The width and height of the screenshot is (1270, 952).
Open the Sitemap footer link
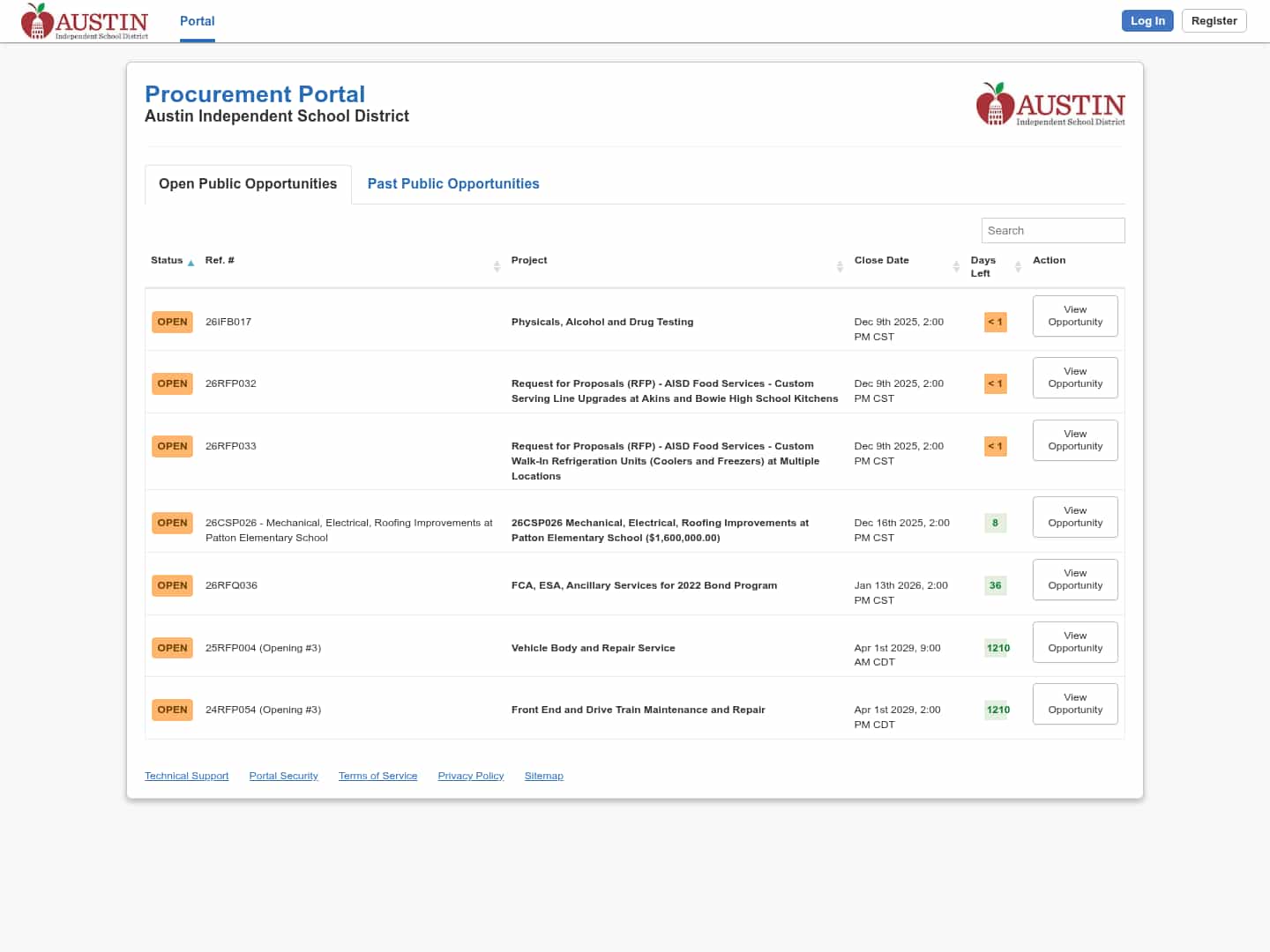[x=543, y=776]
